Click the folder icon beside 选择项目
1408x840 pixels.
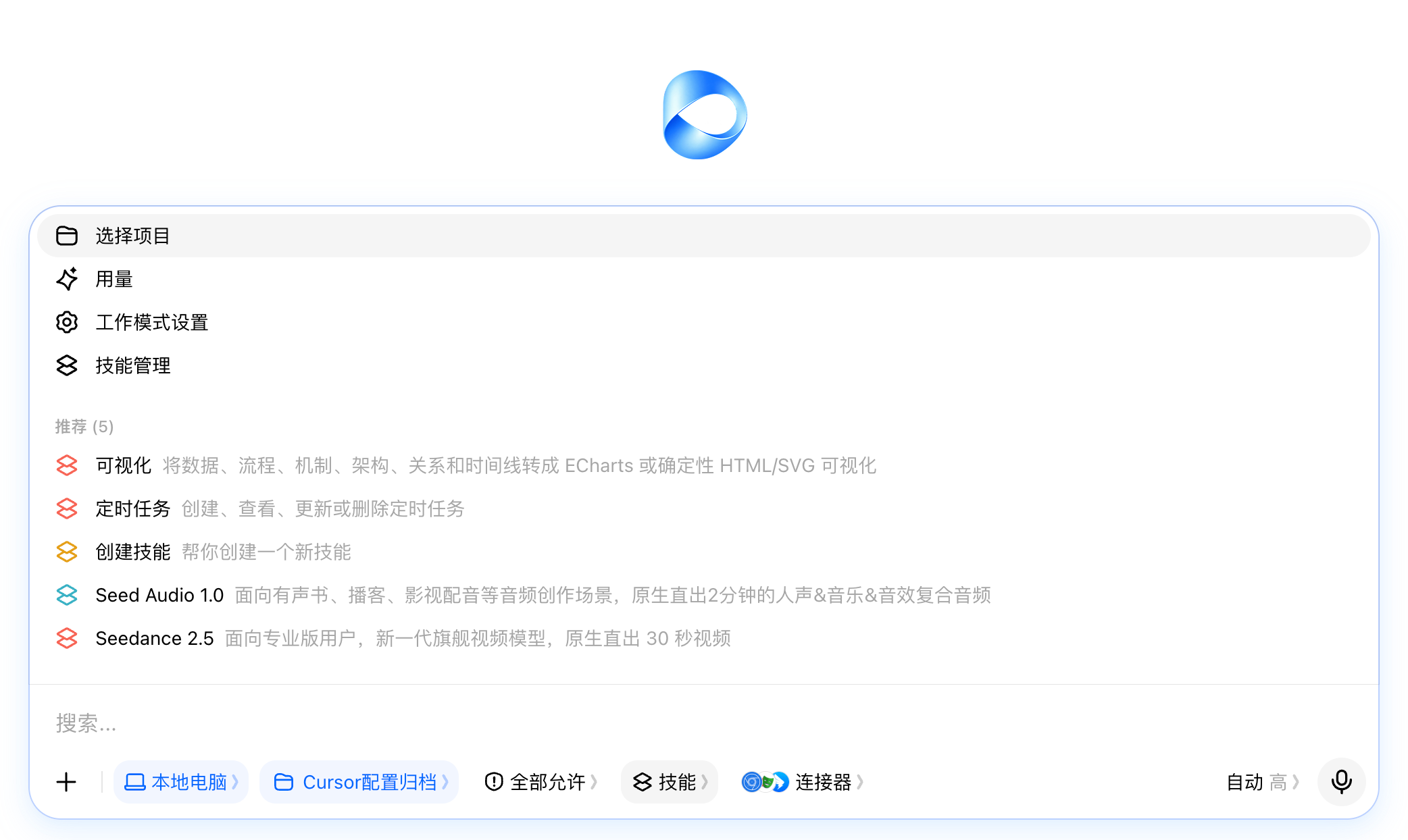[x=67, y=236]
